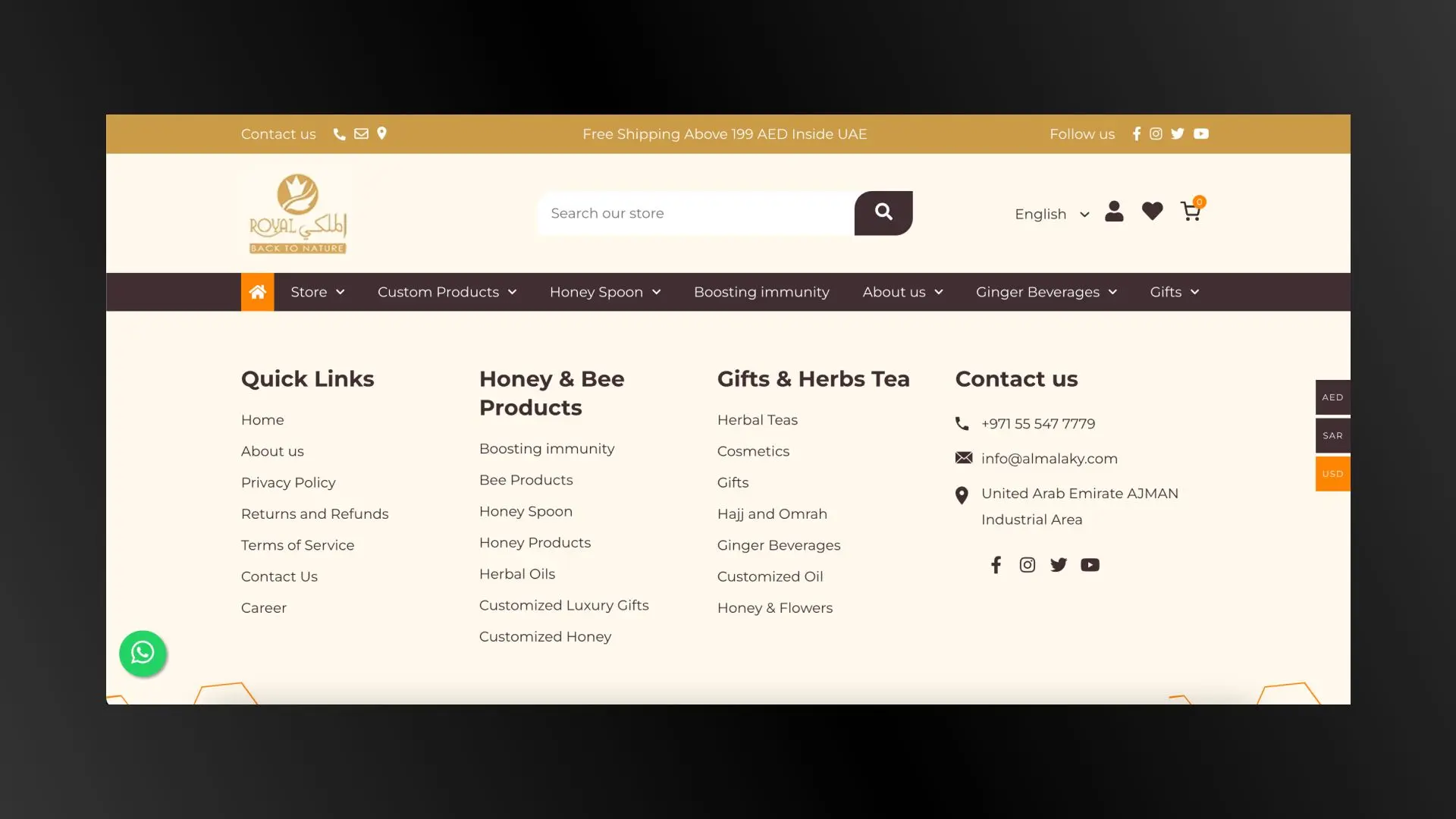1456x819 pixels.
Task: Click the info@almalaky.com email link
Action: coord(1049,459)
